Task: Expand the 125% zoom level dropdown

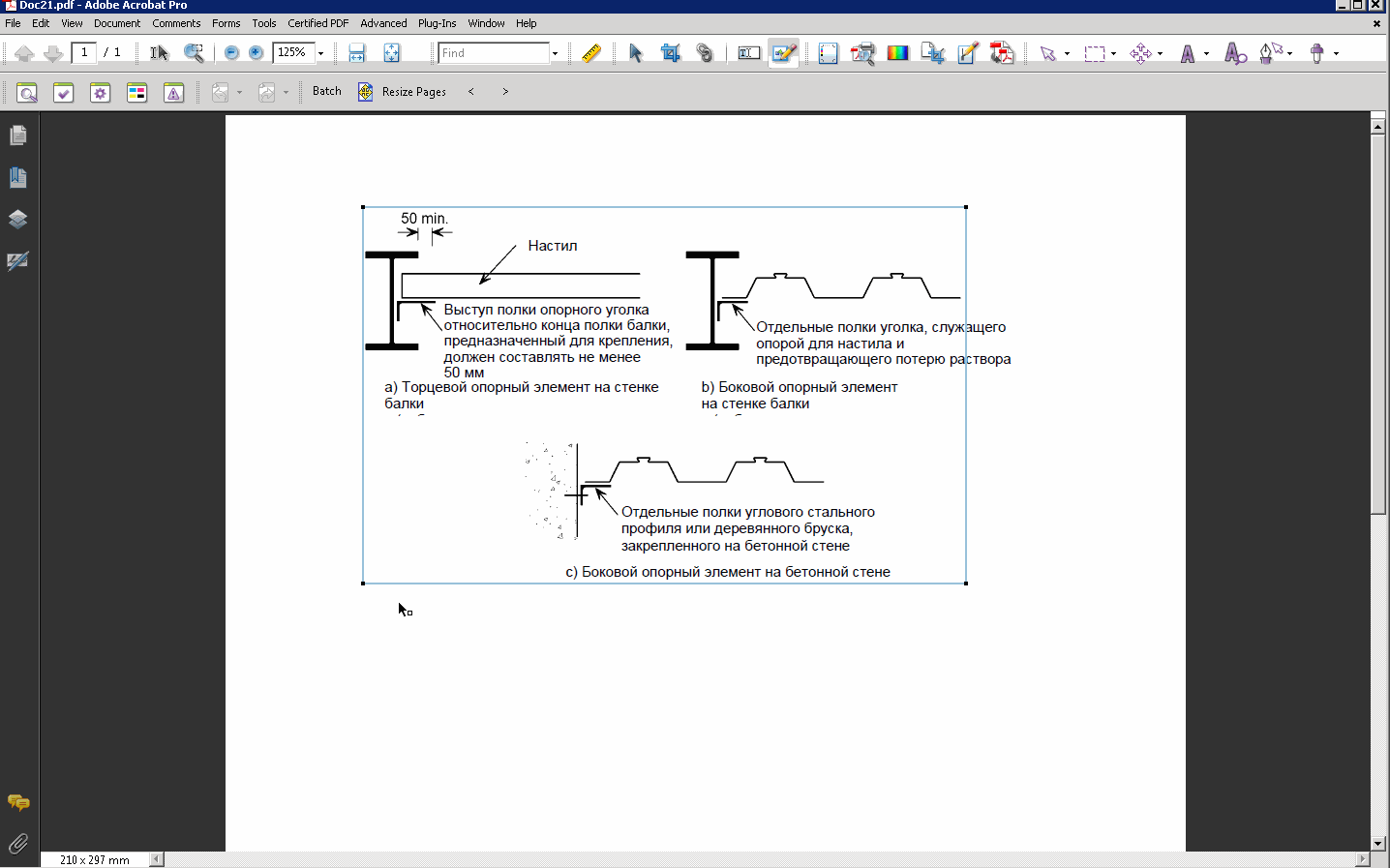Action: pyautogui.click(x=320, y=53)
